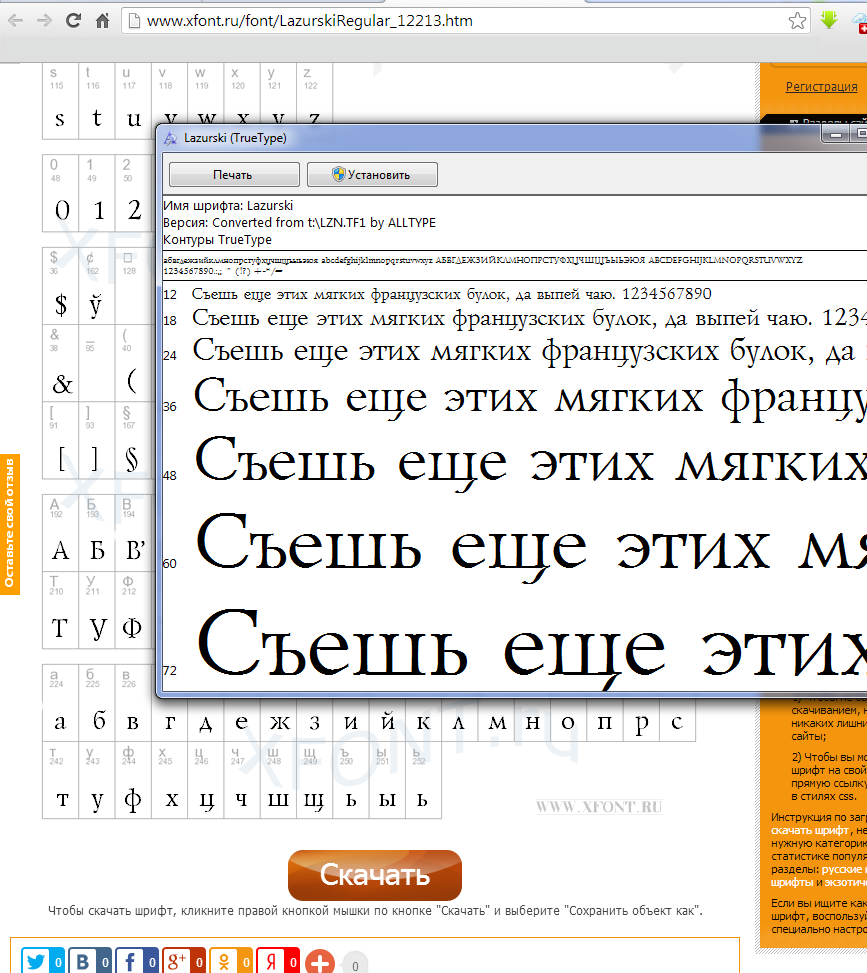Go forward in the browser
Viewport: 867px width, 973px height.
(44, 20)
